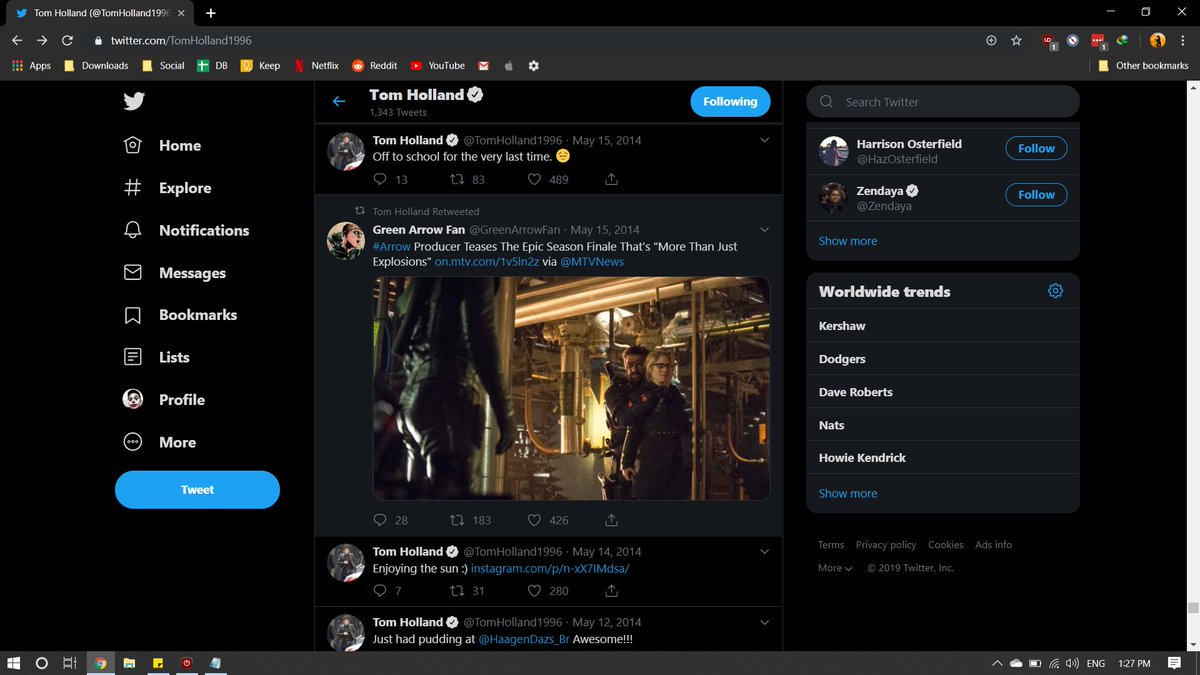
Task: Open the Privacy policy footer link
Action: click(x=886, y=545)
